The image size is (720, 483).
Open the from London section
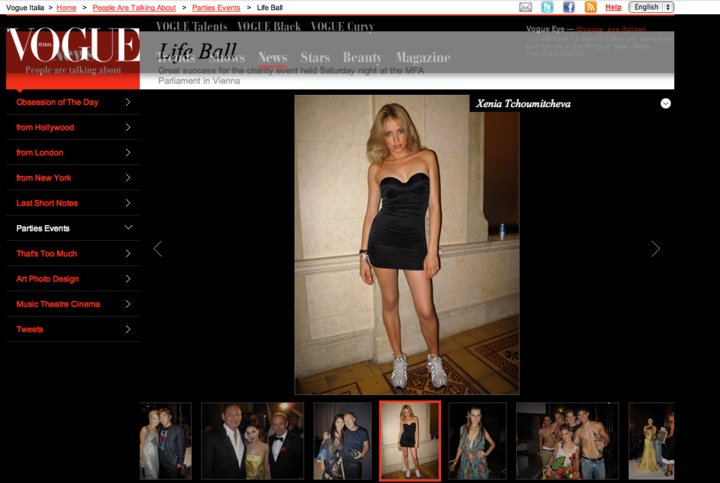click(x=39, y=152)
